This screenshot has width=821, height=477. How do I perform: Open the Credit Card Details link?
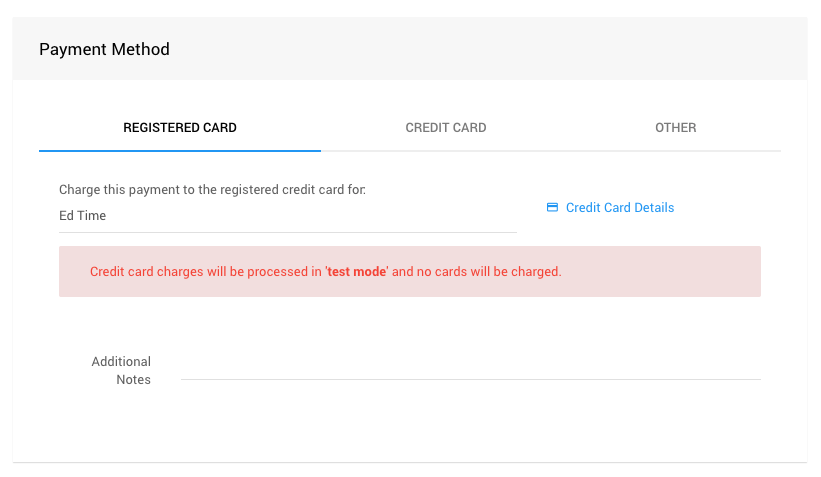619,208
